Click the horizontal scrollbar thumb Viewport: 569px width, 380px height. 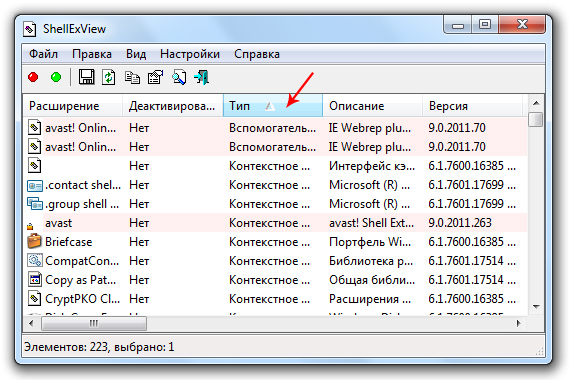pyautogui.click(x=94, y=323)
